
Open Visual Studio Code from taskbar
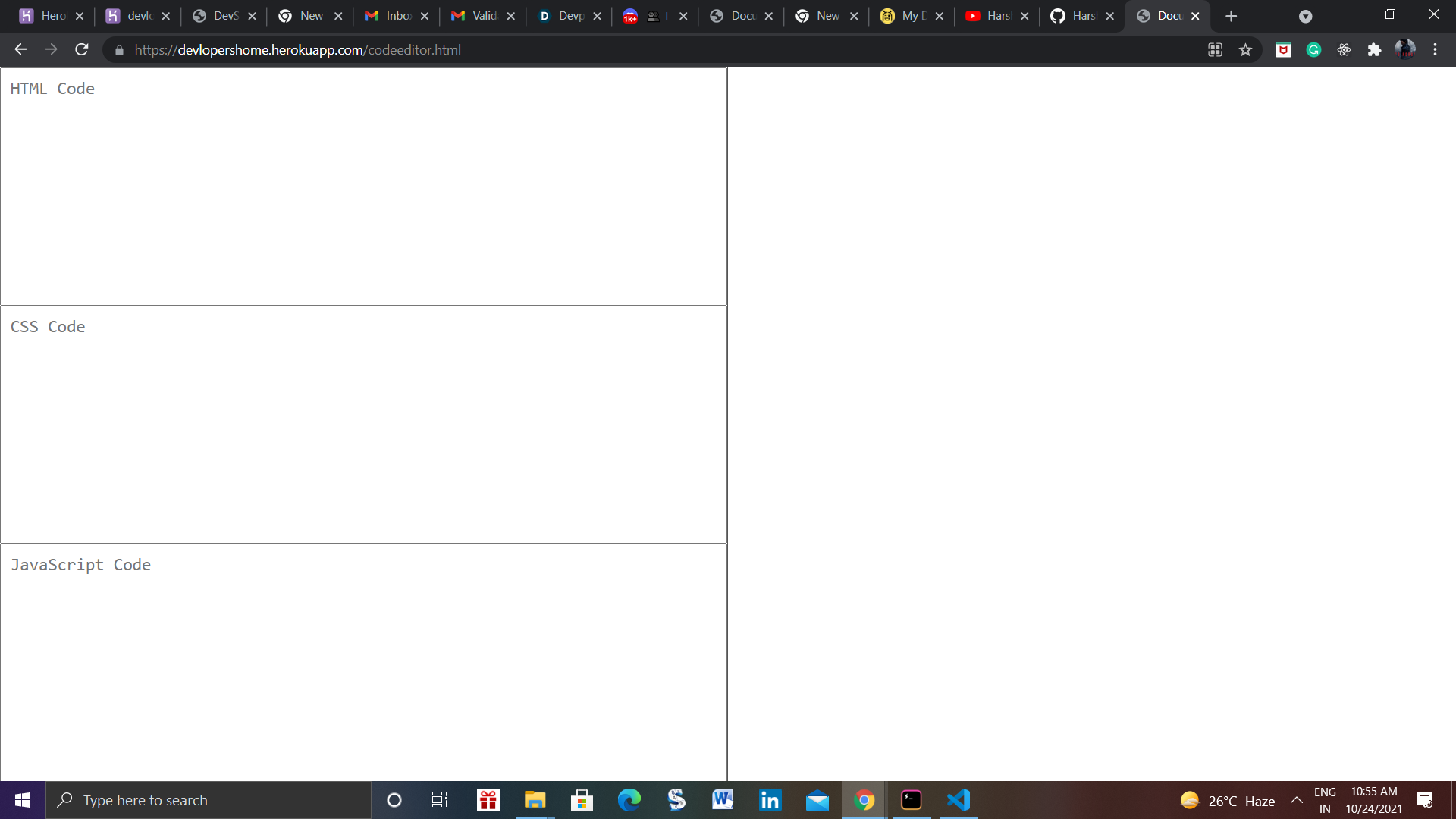click(x=959, y=800)
